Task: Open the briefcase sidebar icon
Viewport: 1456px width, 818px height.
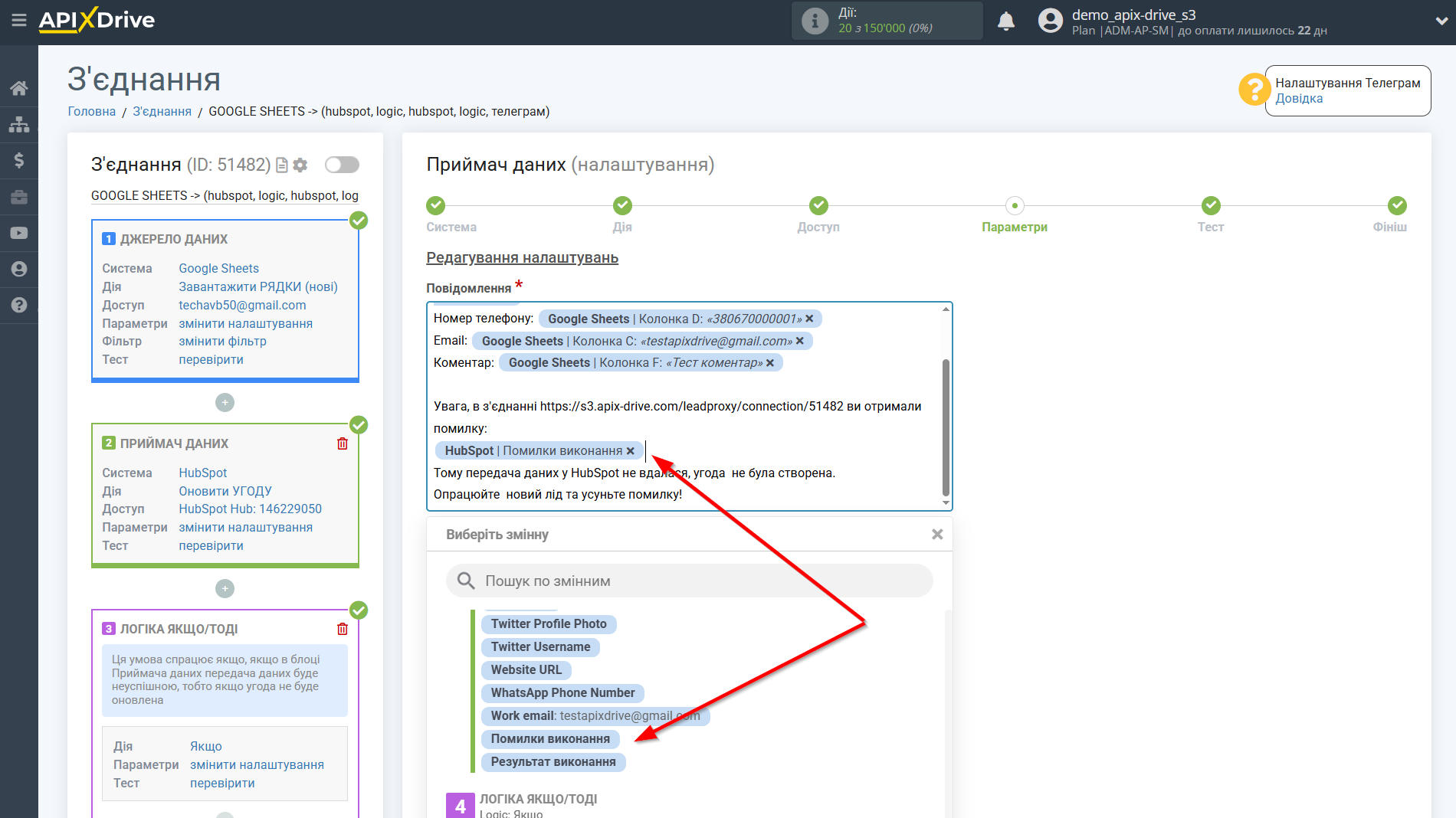Action: pyautogui.click(x=19, y=197)
